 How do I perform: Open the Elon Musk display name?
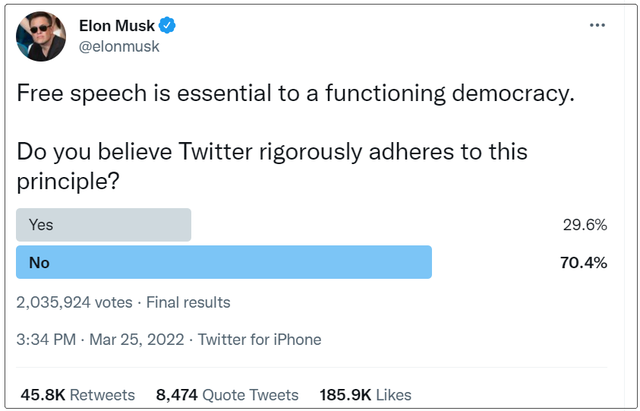(x=117, y=26)
